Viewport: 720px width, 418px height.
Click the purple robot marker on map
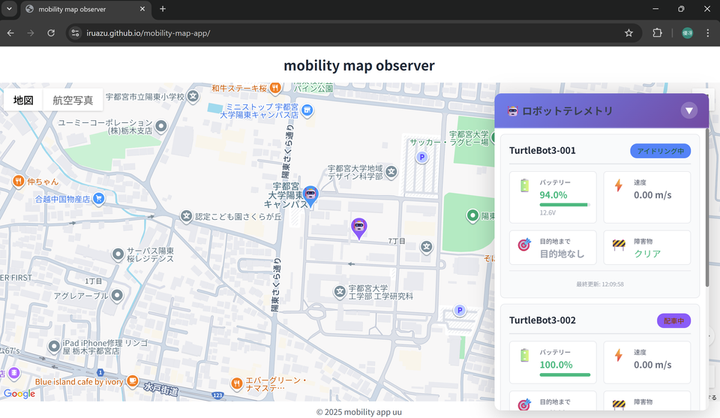(359, 228)
